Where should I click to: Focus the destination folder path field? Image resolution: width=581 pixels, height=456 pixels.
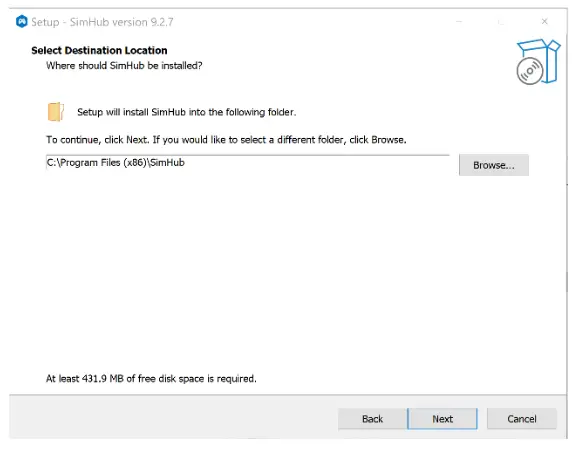pyautogui.click(x=248, y=163)
